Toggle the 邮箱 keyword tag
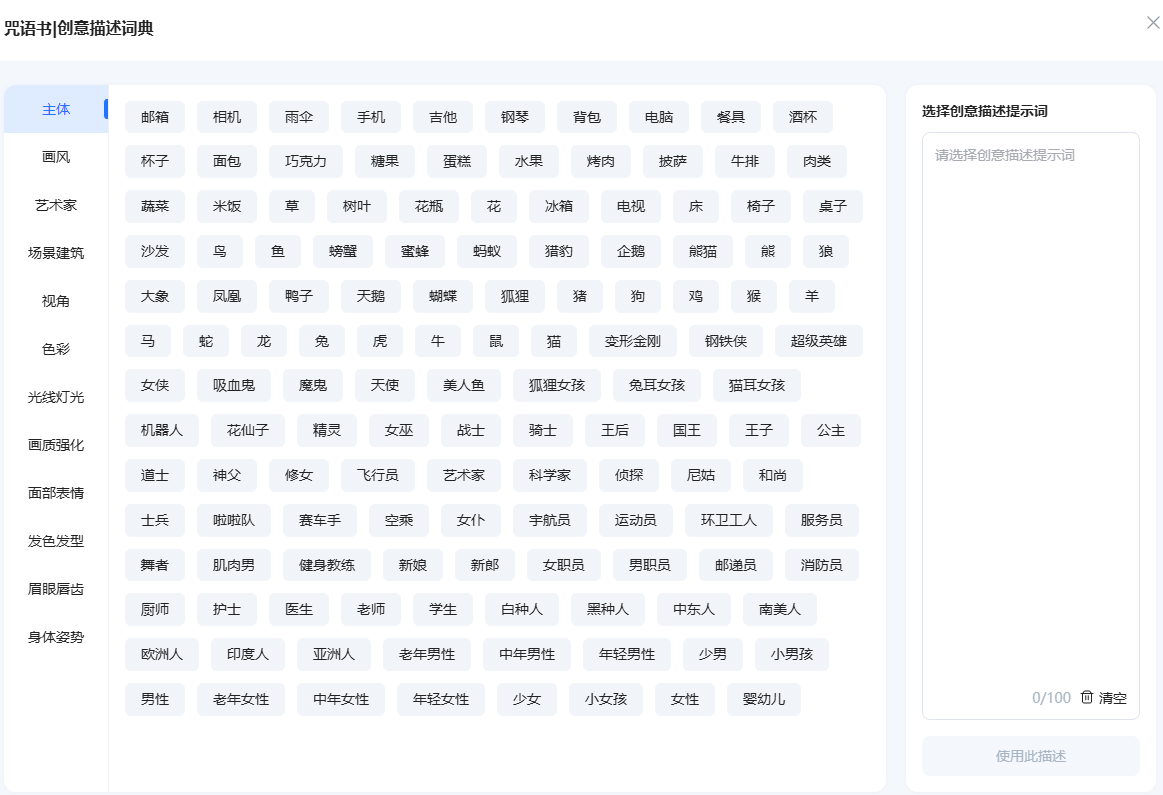Screen dimensions: 1163x795 pos(155,117)
